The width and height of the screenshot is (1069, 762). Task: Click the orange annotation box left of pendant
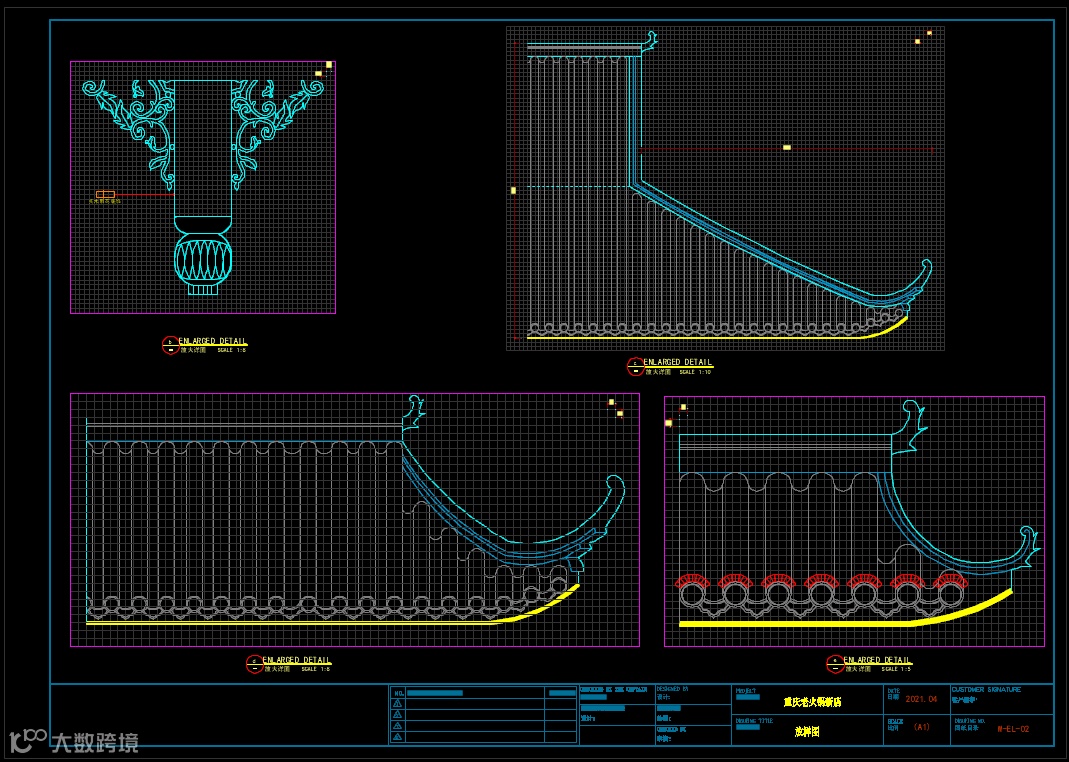tap(105, 195)
